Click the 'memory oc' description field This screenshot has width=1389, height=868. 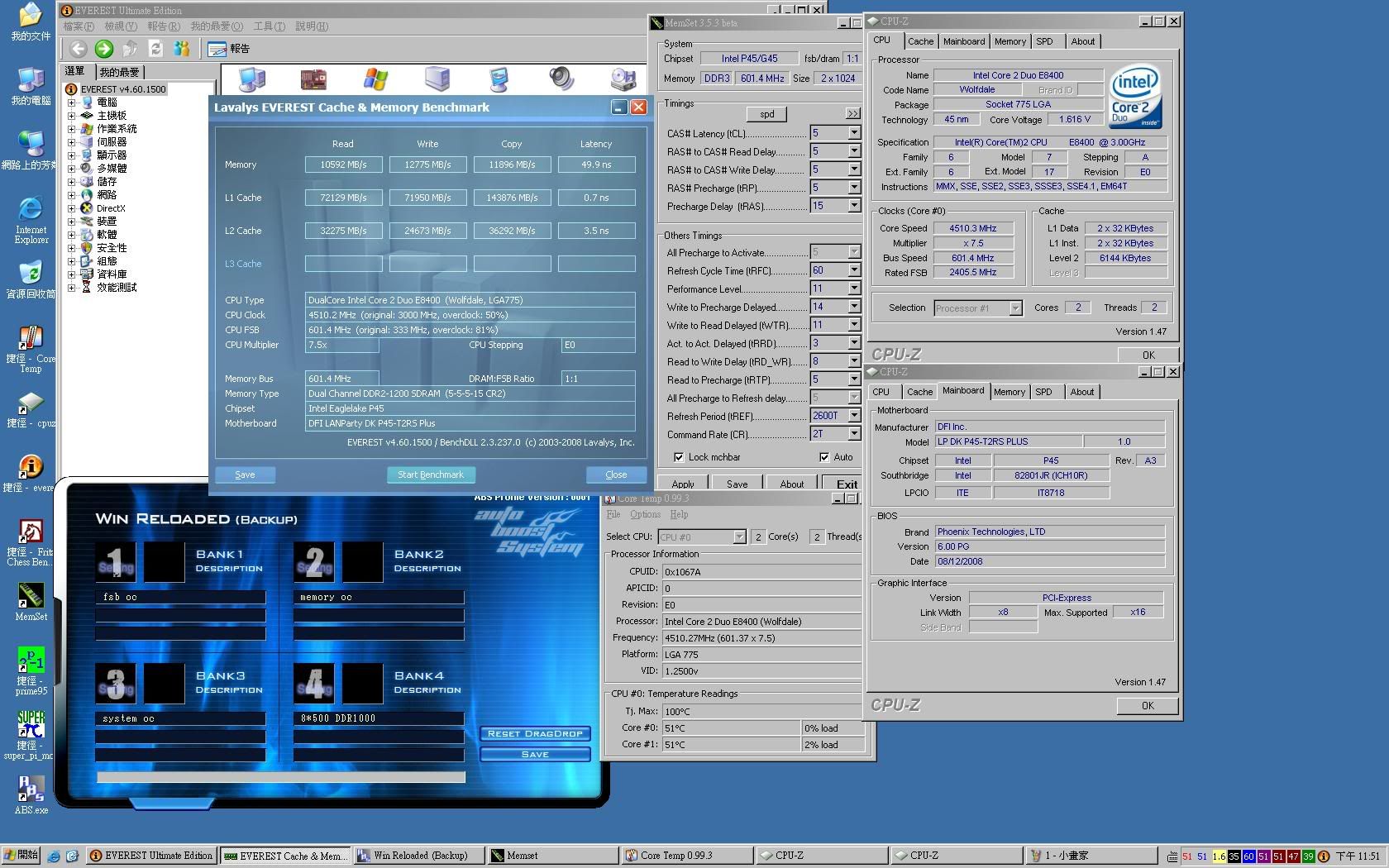pyautogui.click(x=379, y=597)
